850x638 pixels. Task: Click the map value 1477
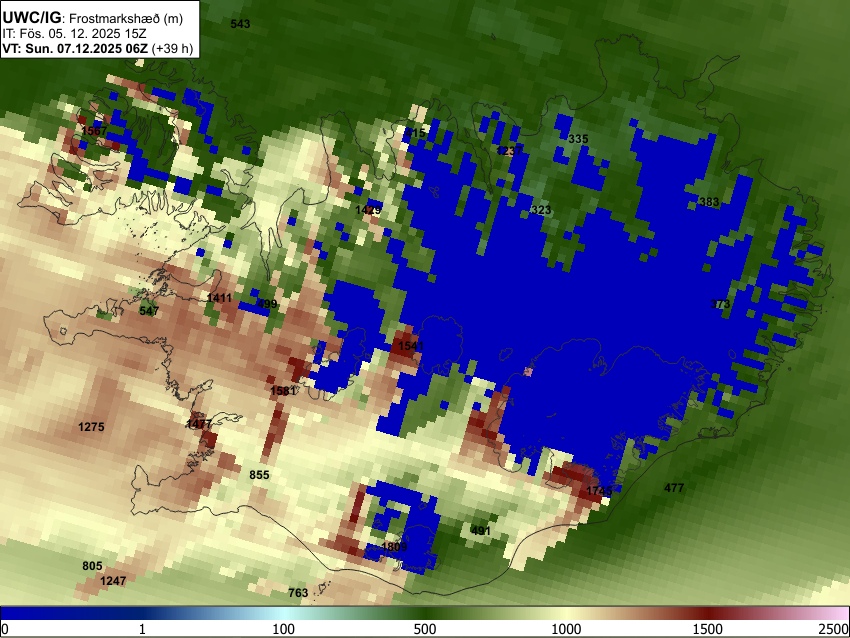[199, 424]
